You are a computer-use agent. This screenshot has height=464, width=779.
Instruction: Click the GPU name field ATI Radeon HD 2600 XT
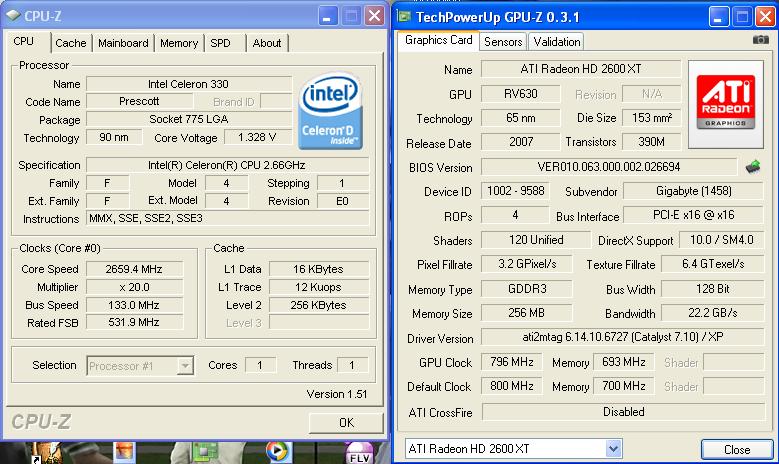click(581, 69)
